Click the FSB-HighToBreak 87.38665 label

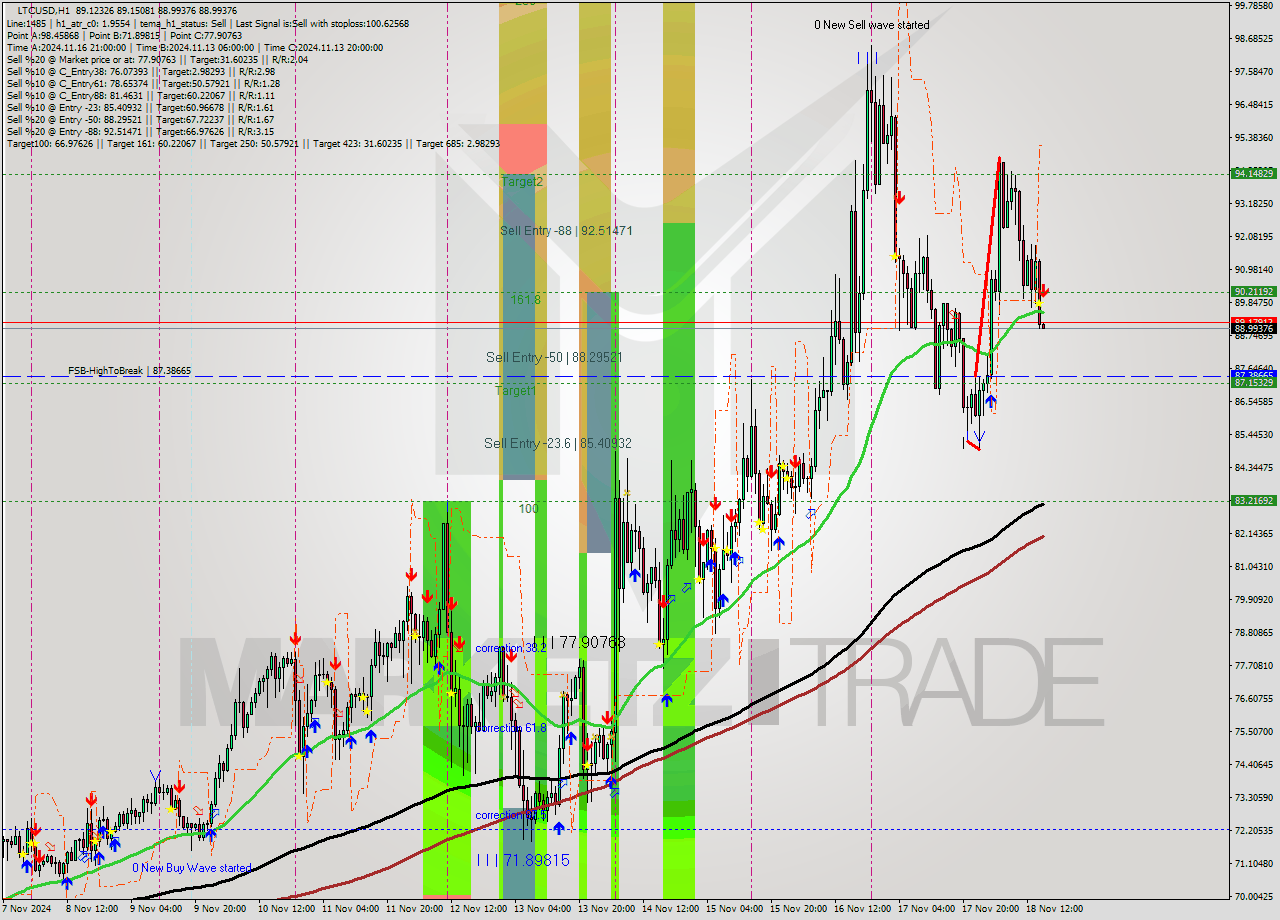(x=129, y=371)
